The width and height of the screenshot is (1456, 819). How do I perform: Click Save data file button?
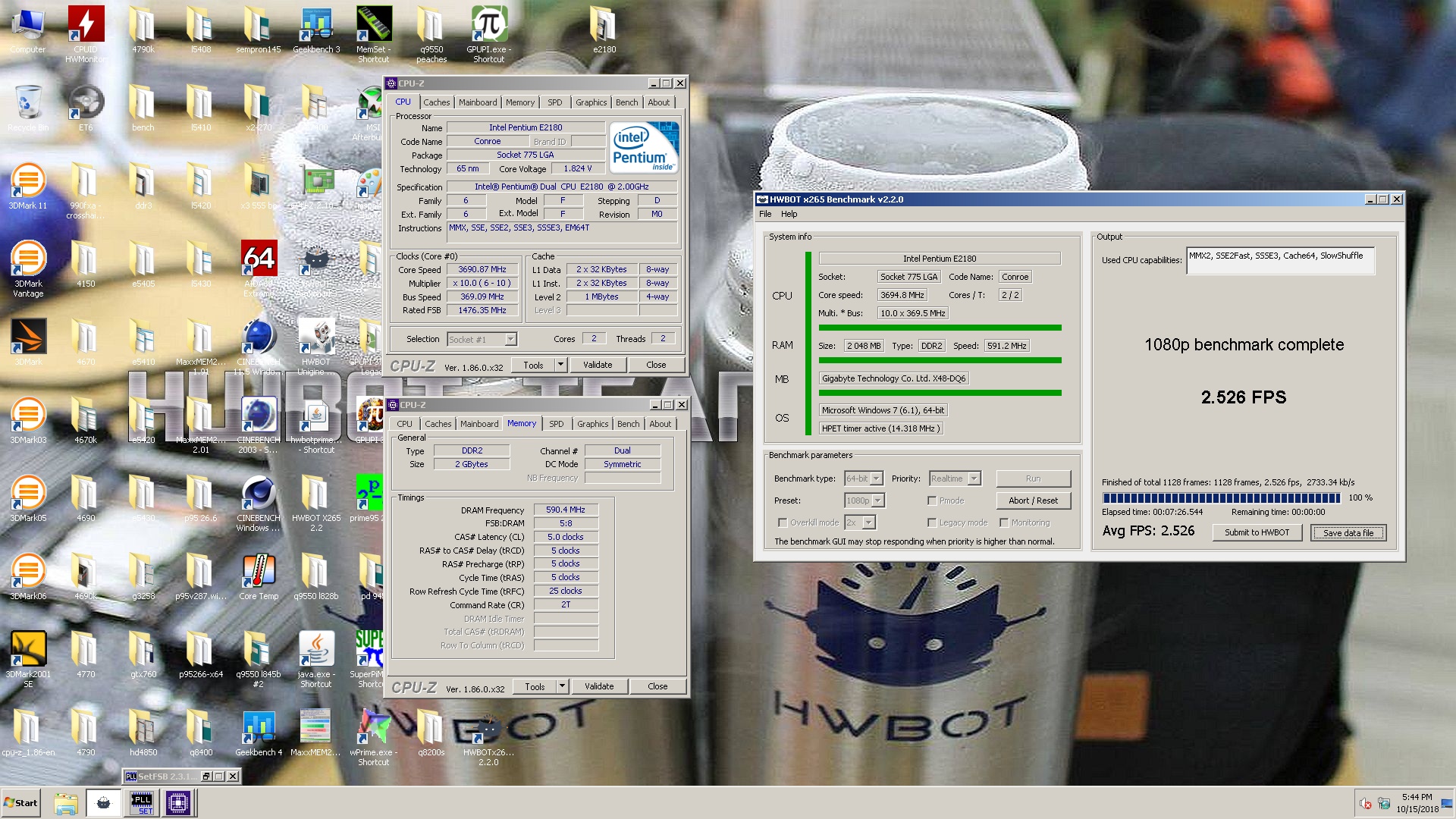point(1348,532)
